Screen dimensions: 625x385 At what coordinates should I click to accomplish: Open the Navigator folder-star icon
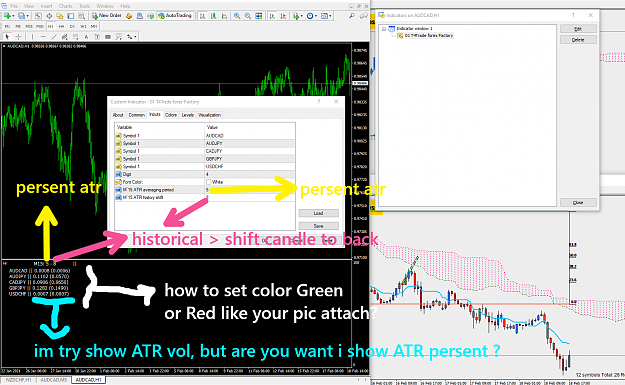point(59,16)
